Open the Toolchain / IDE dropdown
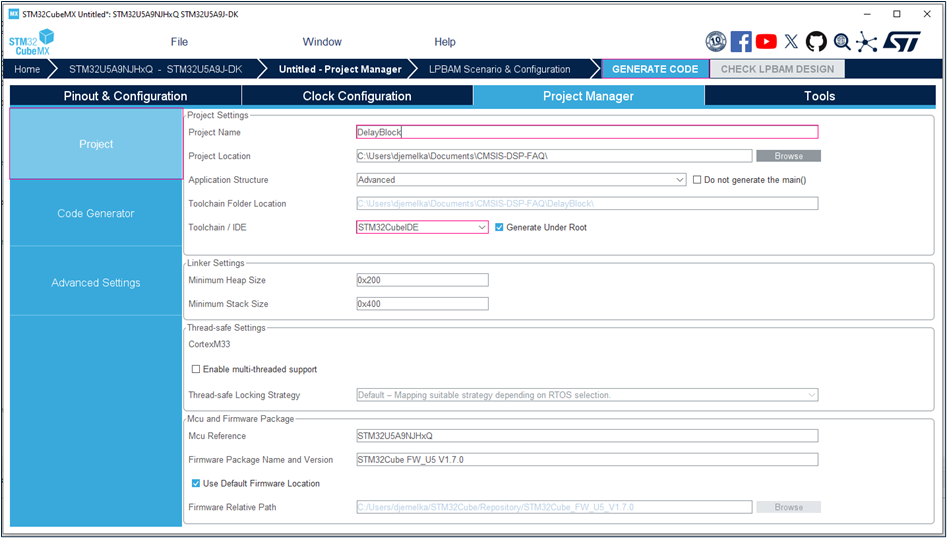 [x=422, y=228]
